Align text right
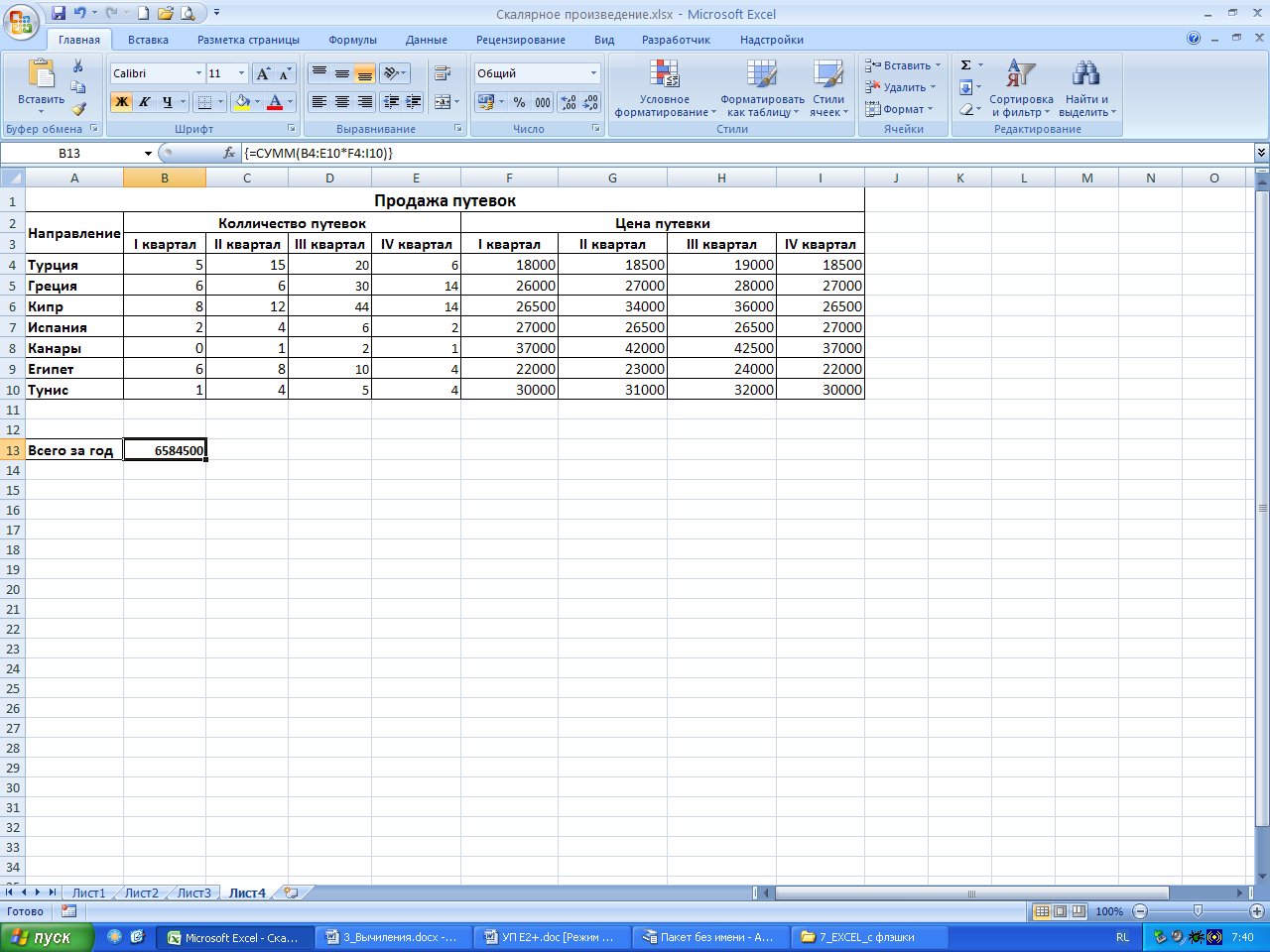The height and width of the screenshot is (952, 1270). (x=364, y=101)
